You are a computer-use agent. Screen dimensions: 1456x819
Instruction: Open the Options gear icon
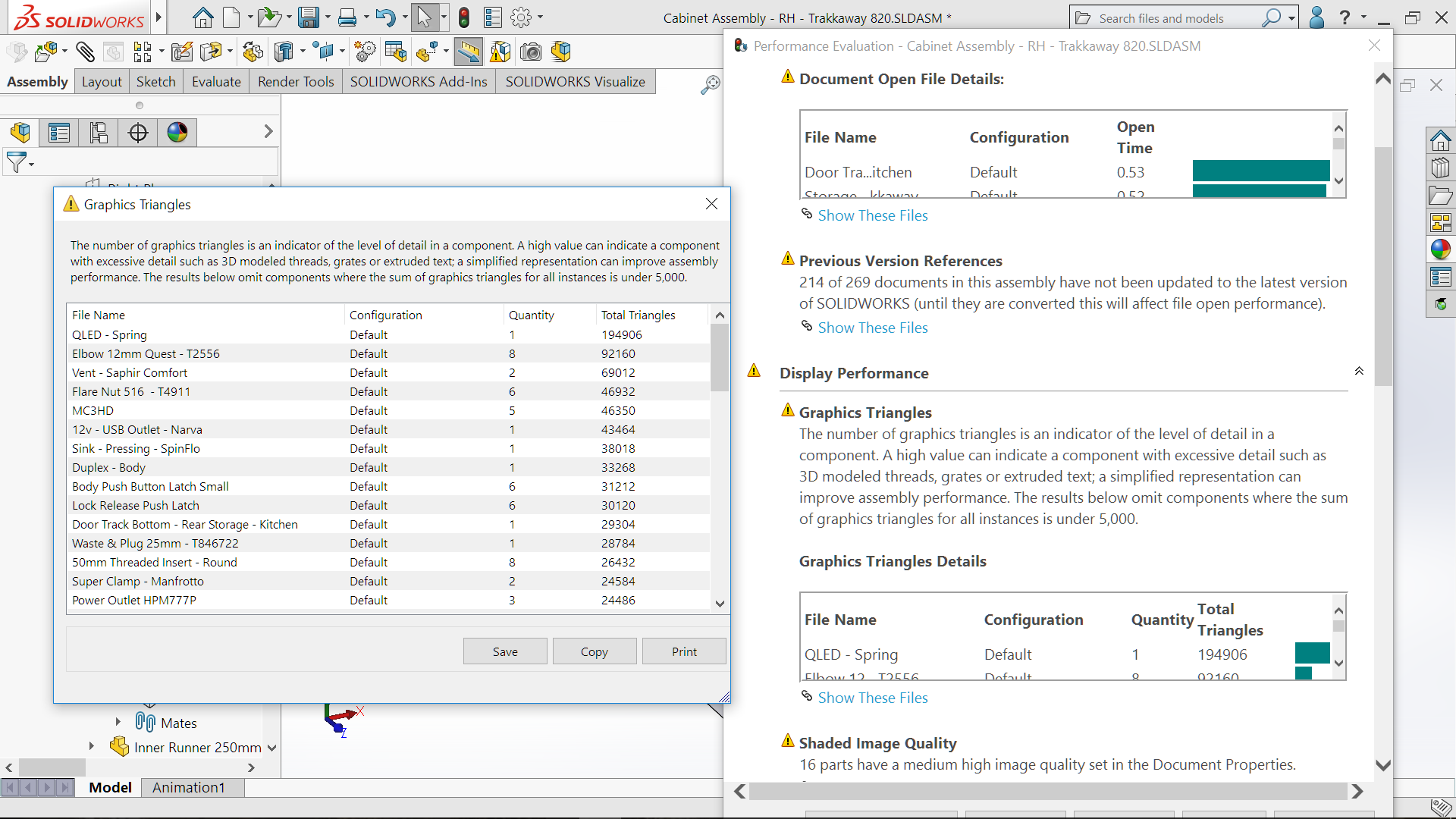(521, 17)
